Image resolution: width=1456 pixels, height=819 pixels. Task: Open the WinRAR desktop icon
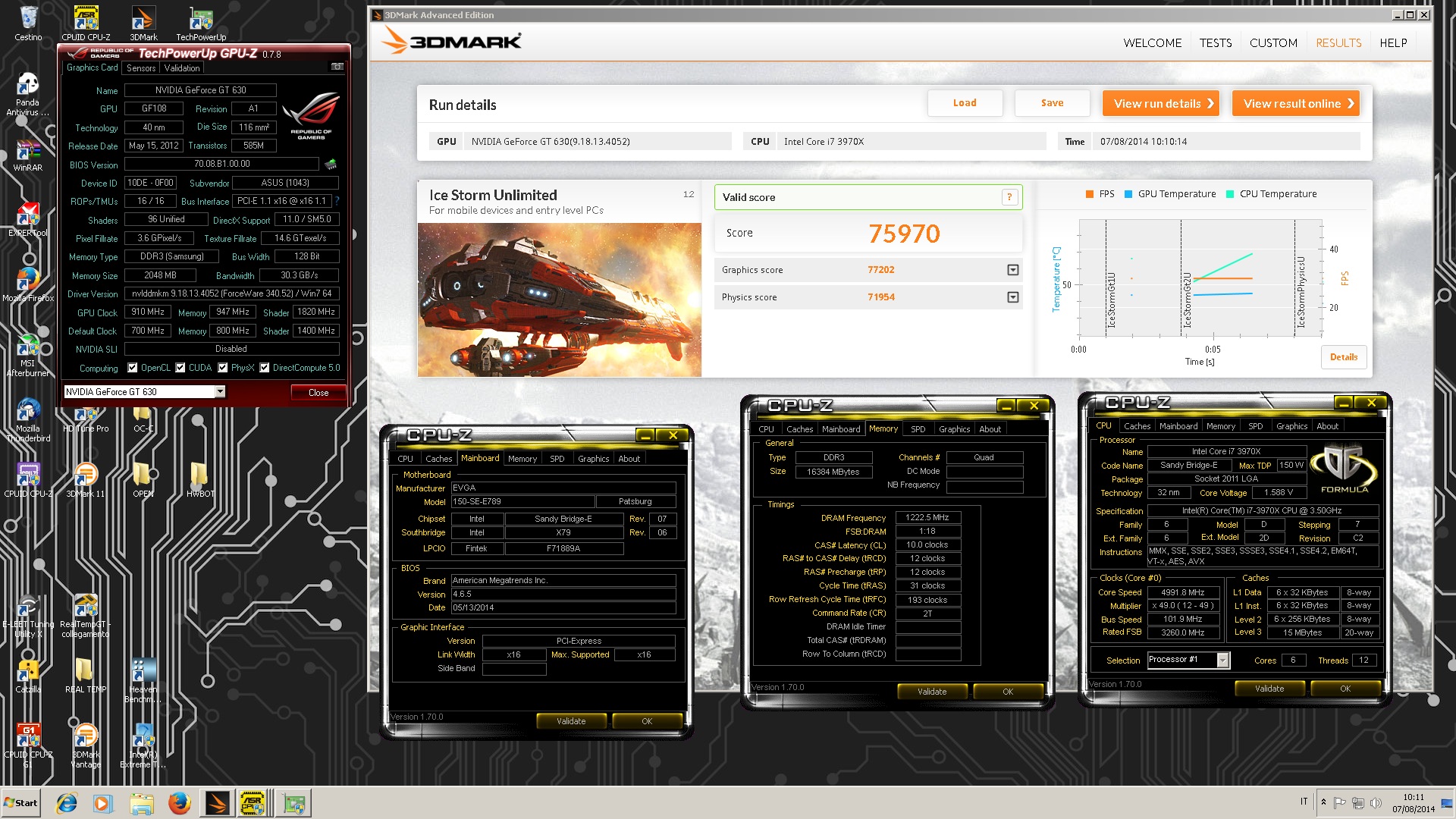[x=28, y=155]
